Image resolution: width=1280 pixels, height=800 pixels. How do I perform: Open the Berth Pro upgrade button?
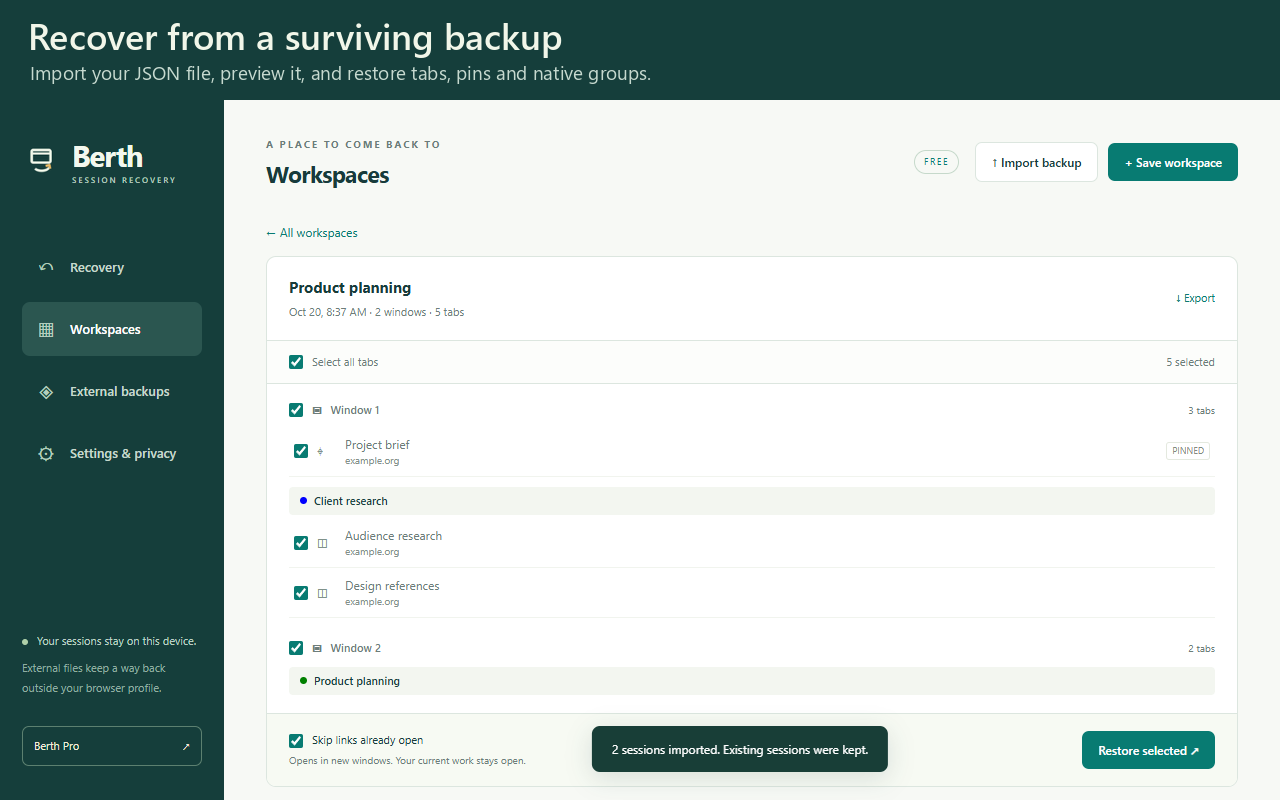click(112, 746)
